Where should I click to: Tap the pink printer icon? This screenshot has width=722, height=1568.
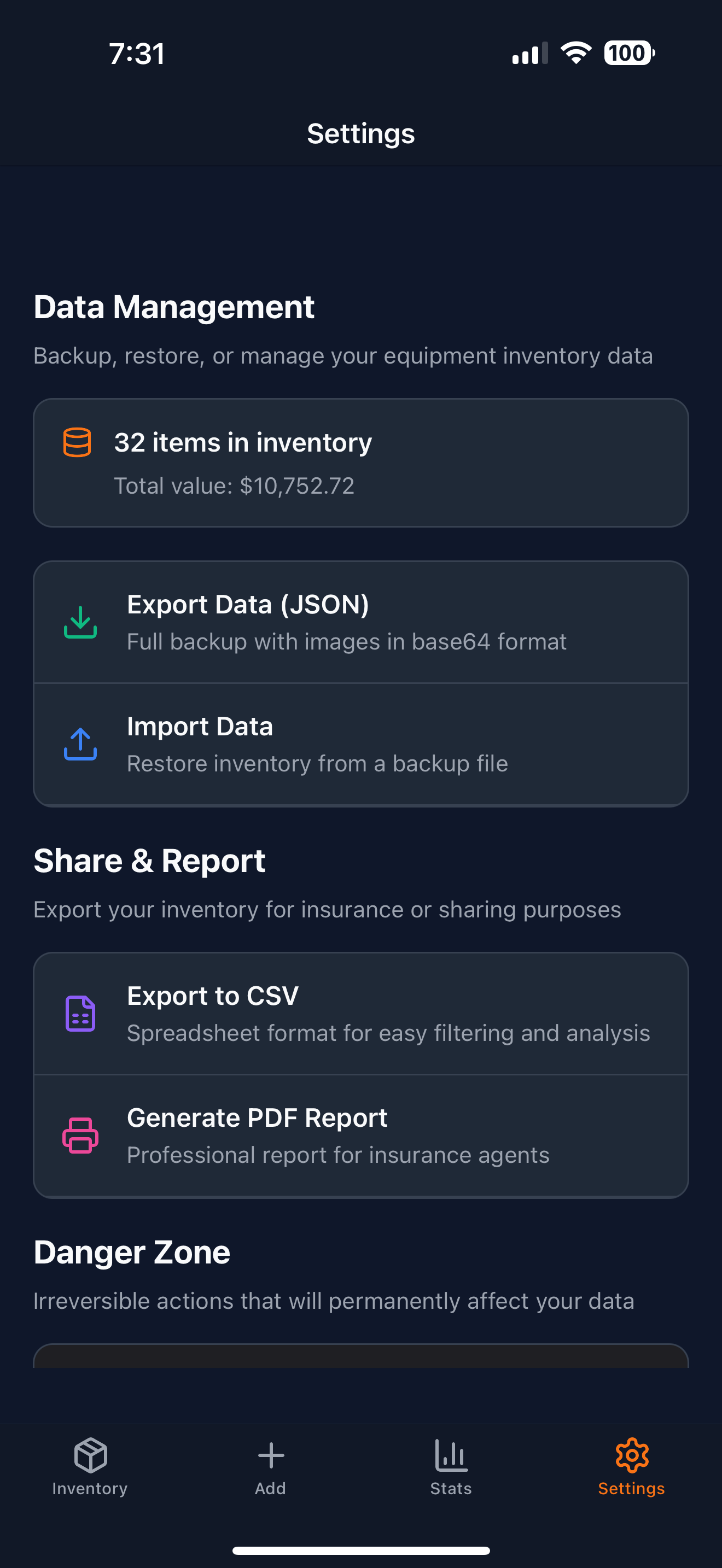click(80, 1135)
